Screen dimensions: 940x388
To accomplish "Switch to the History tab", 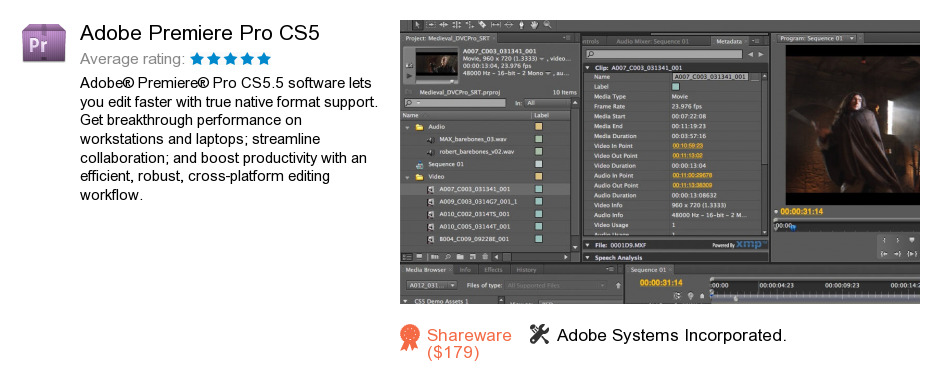I will point(526,270).
